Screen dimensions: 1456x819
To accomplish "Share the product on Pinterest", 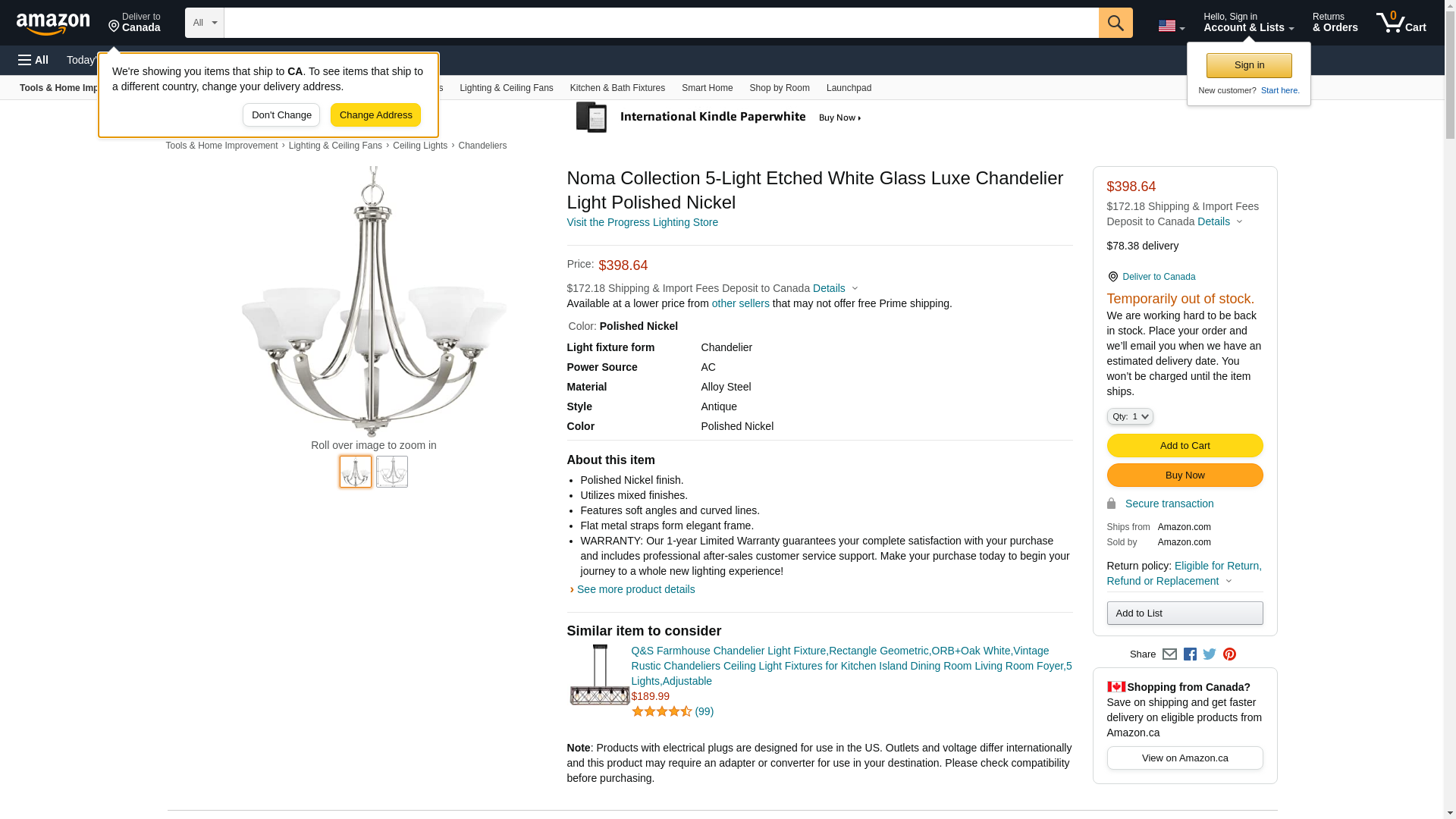I will point(1229,654).
